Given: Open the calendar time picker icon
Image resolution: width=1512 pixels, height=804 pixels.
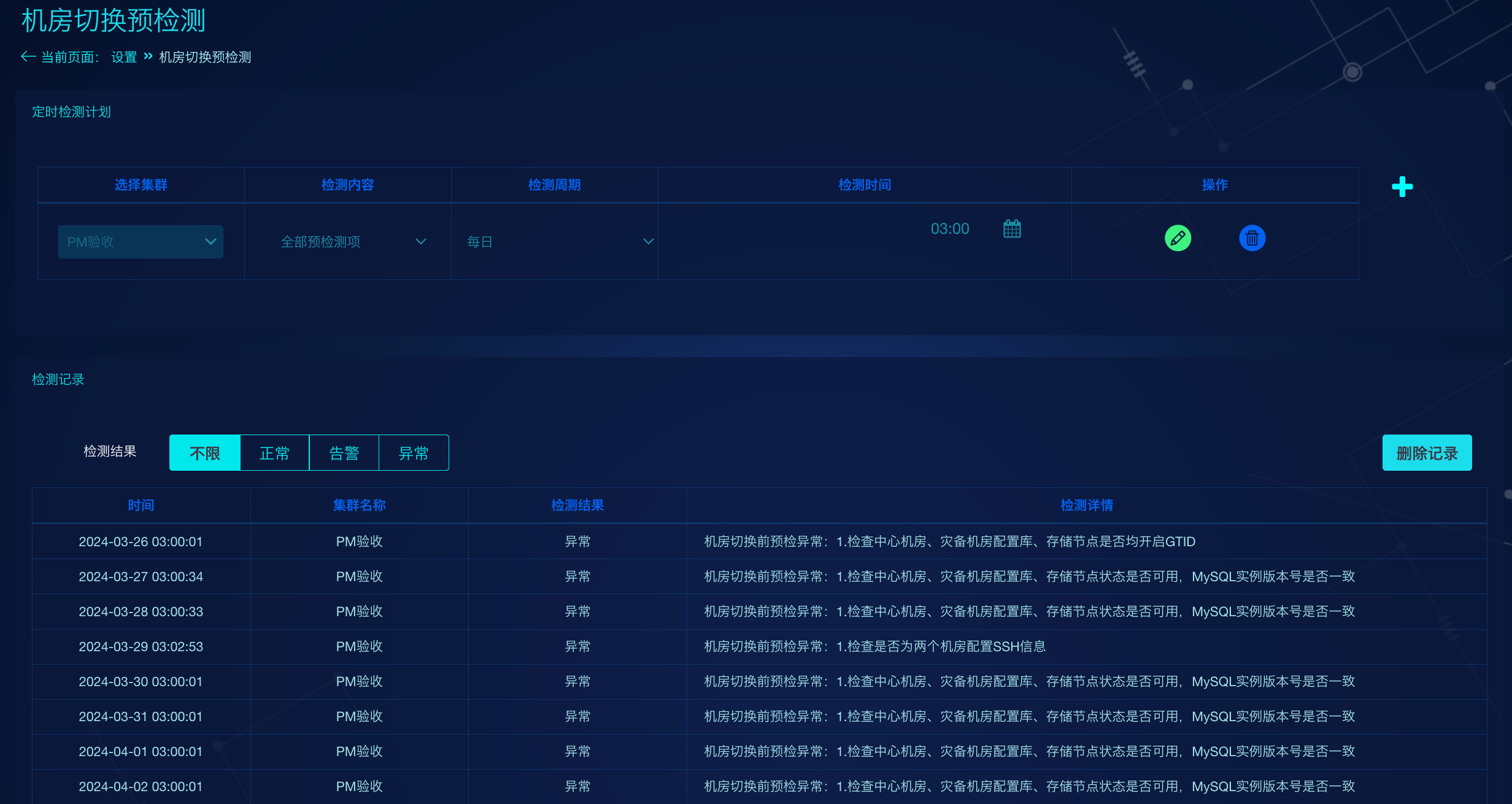Looking at the screenshot, I should [1012, 229].
